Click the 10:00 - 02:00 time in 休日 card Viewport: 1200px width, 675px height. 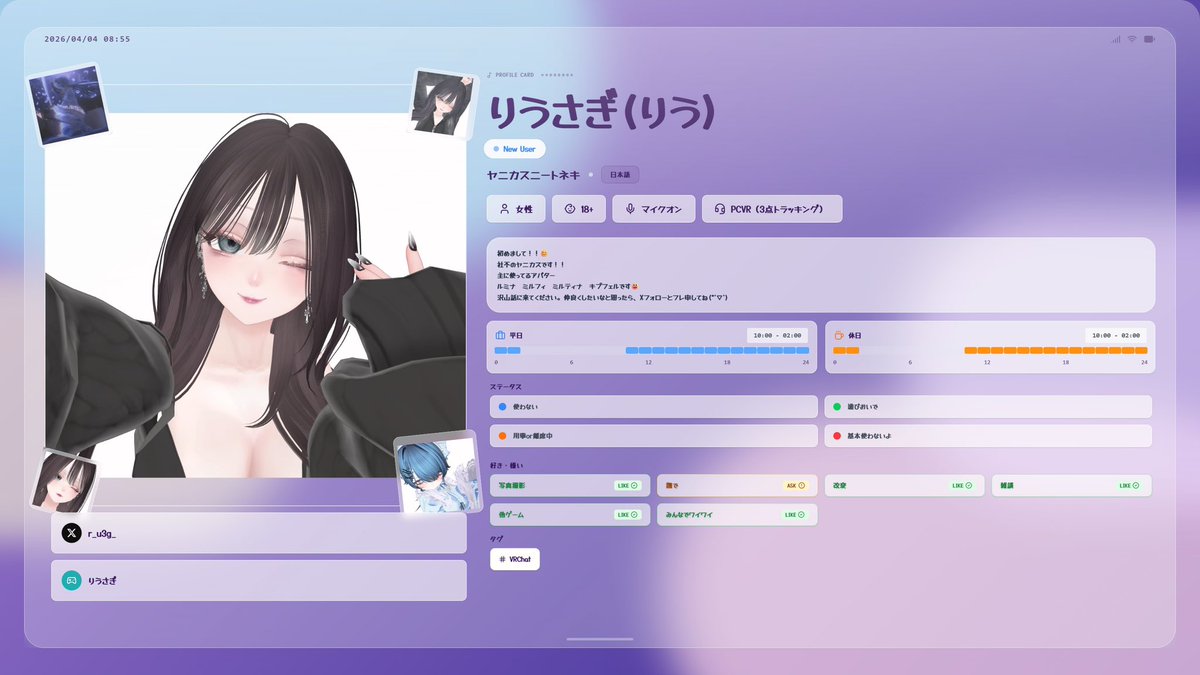click(x=1116, y=335)
